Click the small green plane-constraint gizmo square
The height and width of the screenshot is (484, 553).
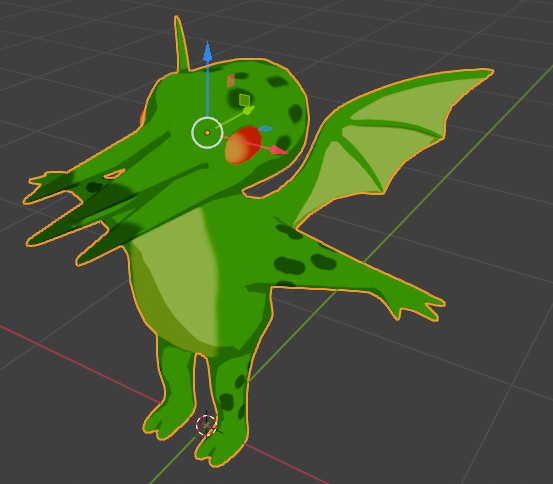[x=244, y=100]
